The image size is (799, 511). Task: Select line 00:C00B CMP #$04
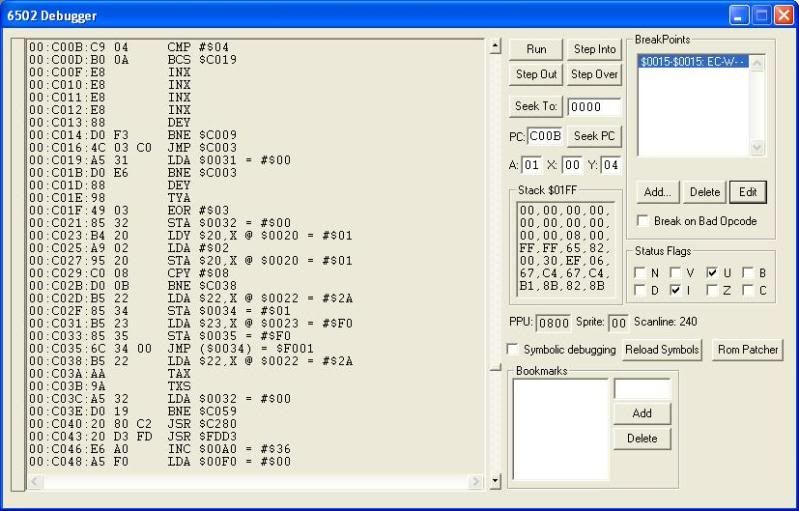pyautogui.click(x=129, y=47)
